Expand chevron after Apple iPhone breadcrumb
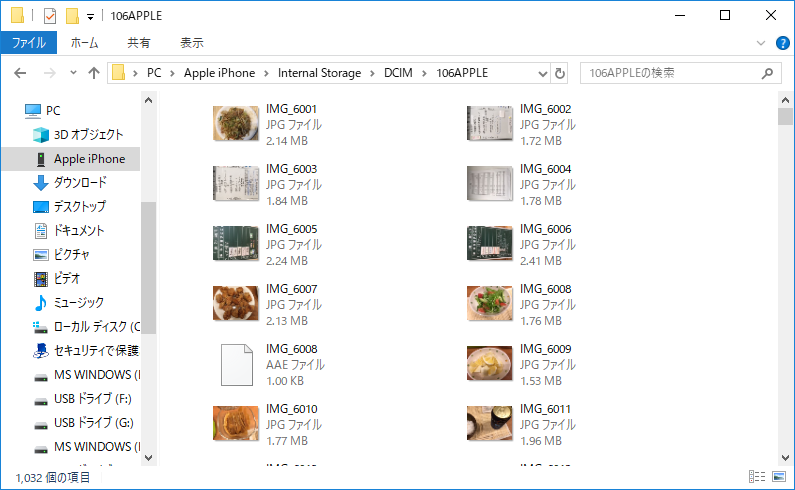Viewport: 795px width, 490px height. pyautogui.click(x=266, y=74)
